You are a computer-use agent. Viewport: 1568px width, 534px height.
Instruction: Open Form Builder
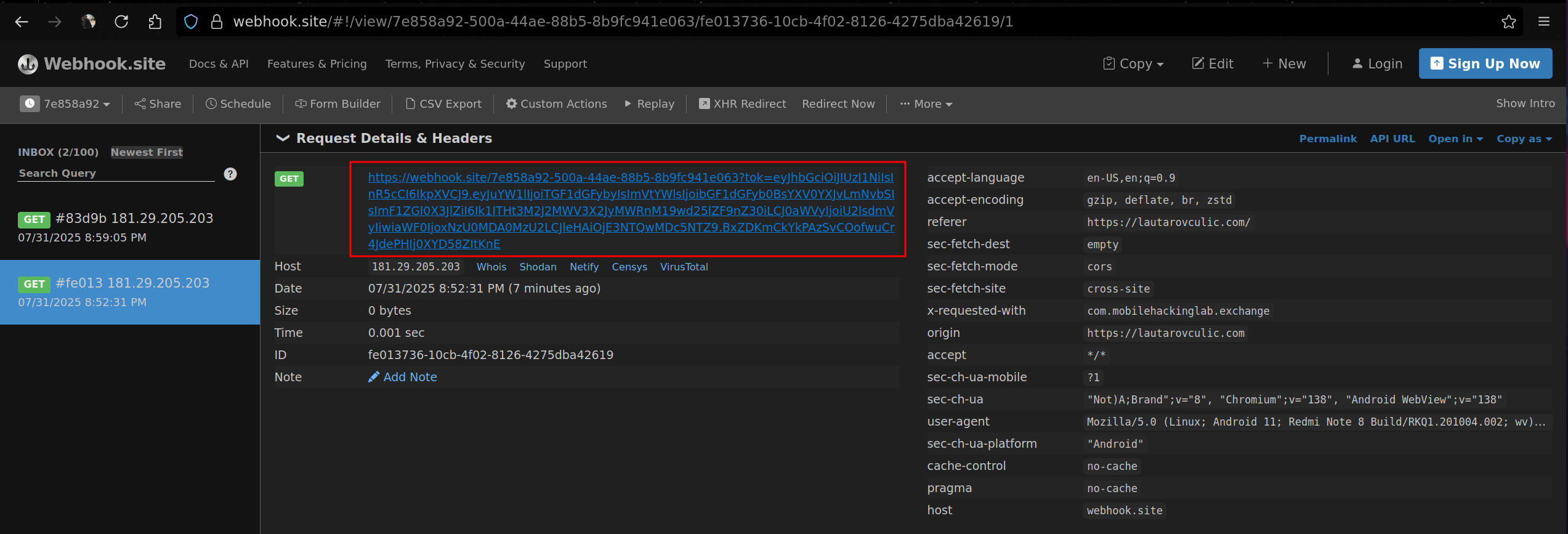337,104
